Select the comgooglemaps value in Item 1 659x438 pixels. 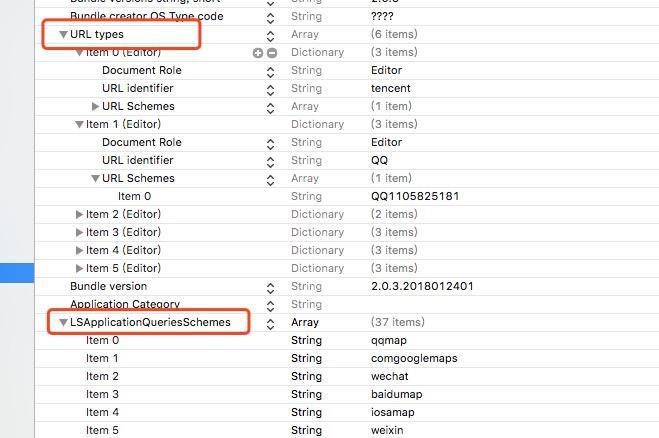pos(414,359)
